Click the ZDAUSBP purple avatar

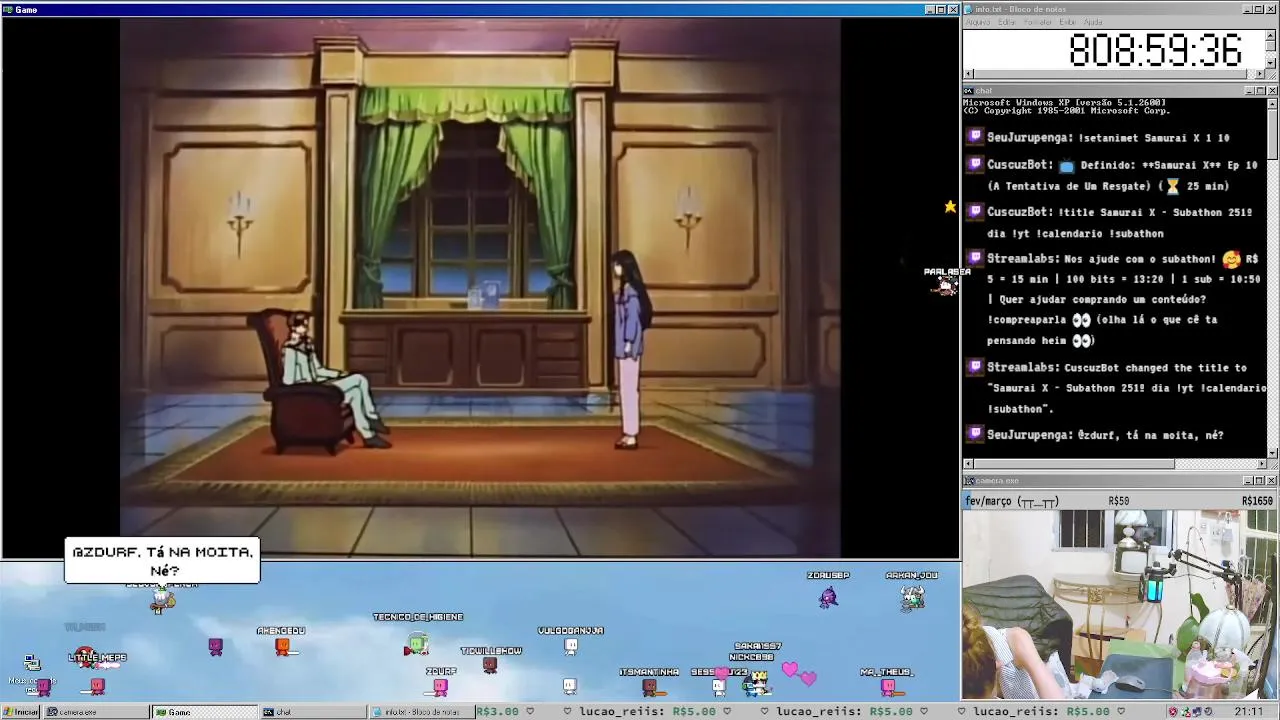[828, 597]
